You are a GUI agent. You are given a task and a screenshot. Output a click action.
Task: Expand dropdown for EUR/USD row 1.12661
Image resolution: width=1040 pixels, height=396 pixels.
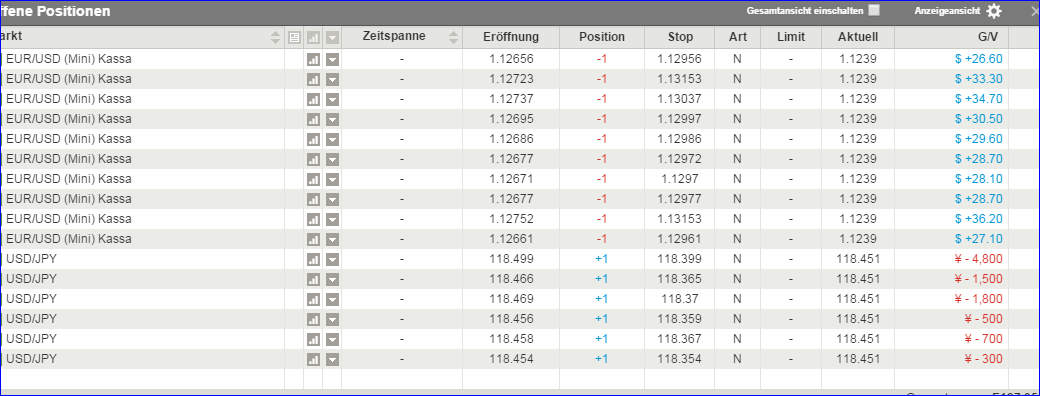tap(332, 239)
